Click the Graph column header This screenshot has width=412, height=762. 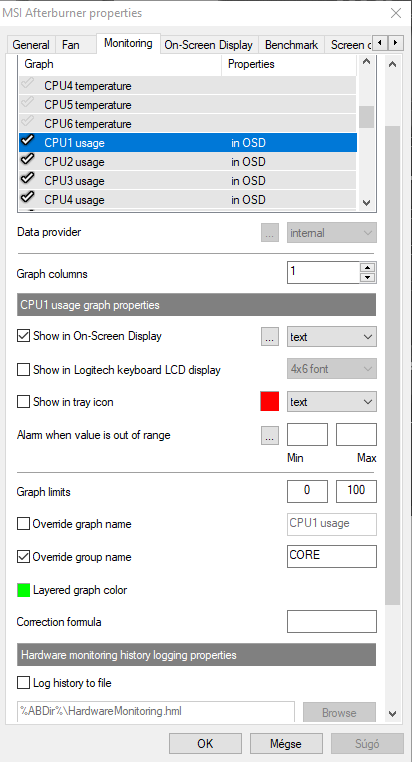click(120, 64)
